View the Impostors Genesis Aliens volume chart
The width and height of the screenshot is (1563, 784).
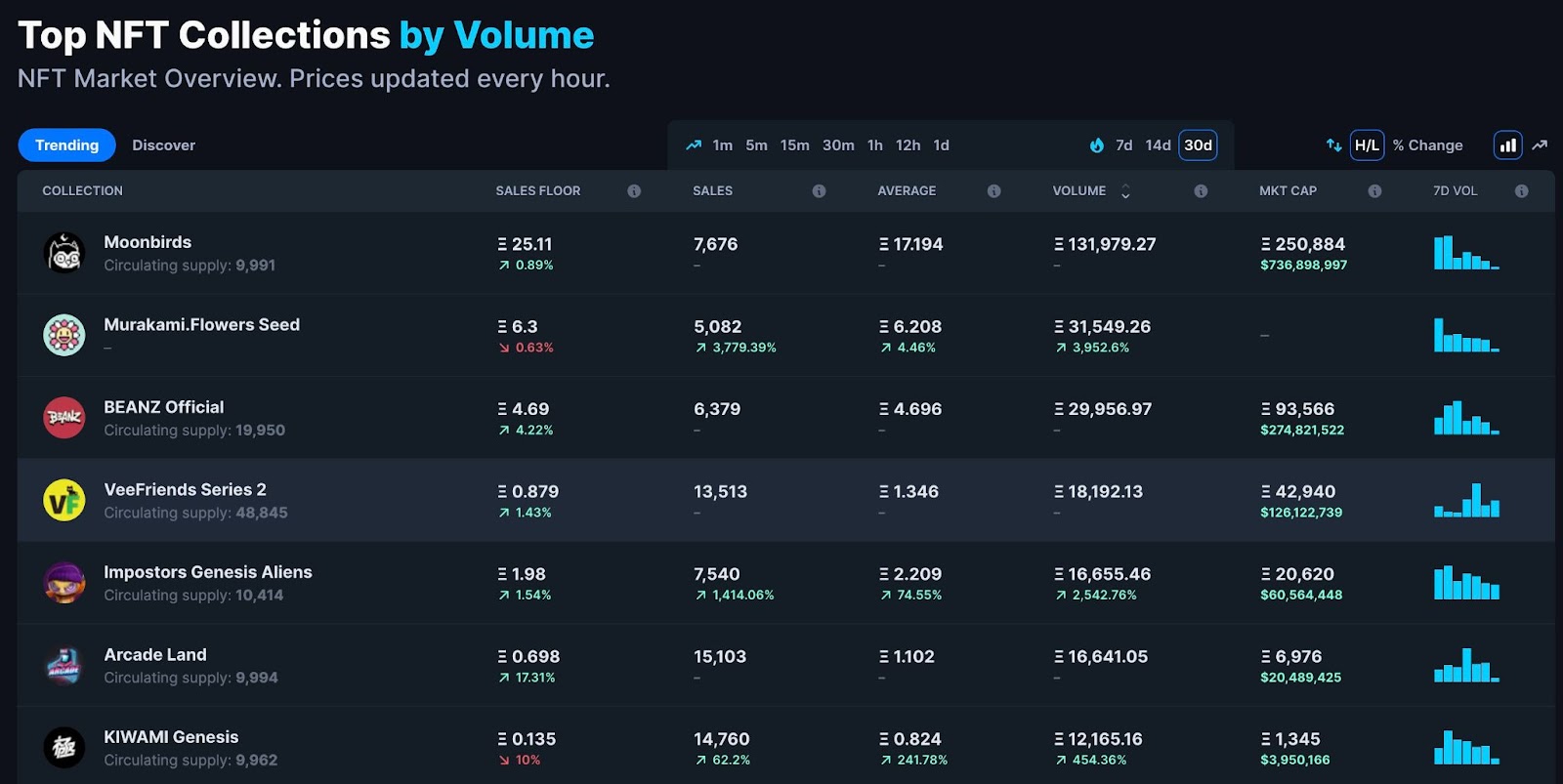[x=1466, y=582]
